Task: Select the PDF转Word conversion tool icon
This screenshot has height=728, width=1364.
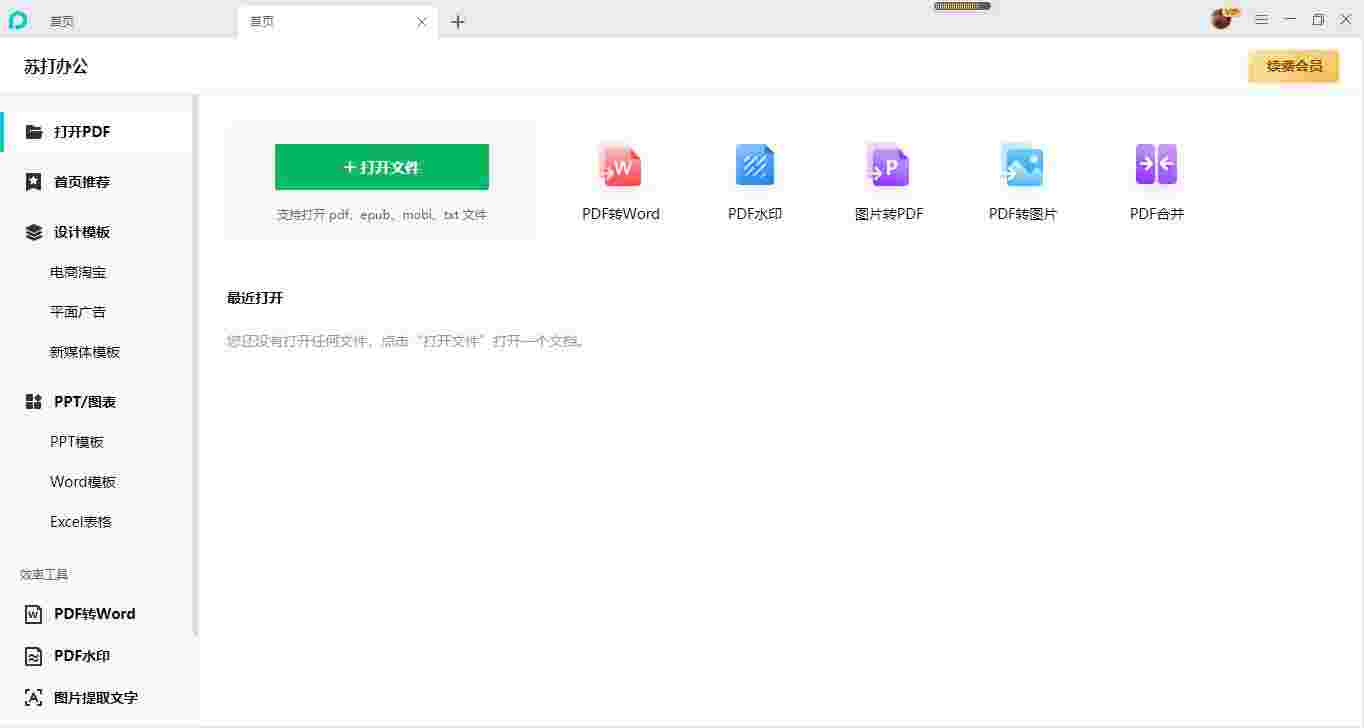Action: 620,165
